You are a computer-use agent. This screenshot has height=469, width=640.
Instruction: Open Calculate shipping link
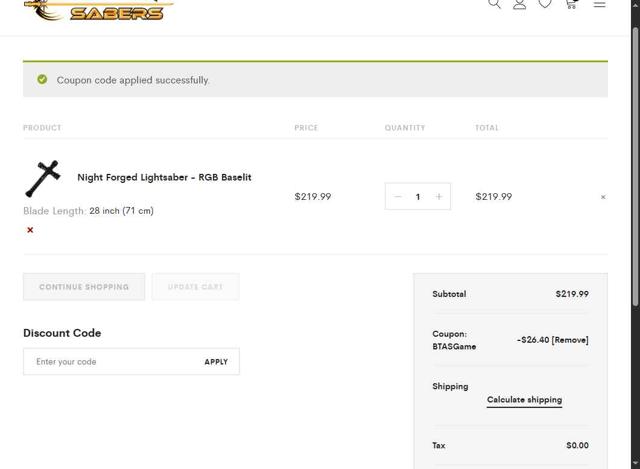point(524,400)
